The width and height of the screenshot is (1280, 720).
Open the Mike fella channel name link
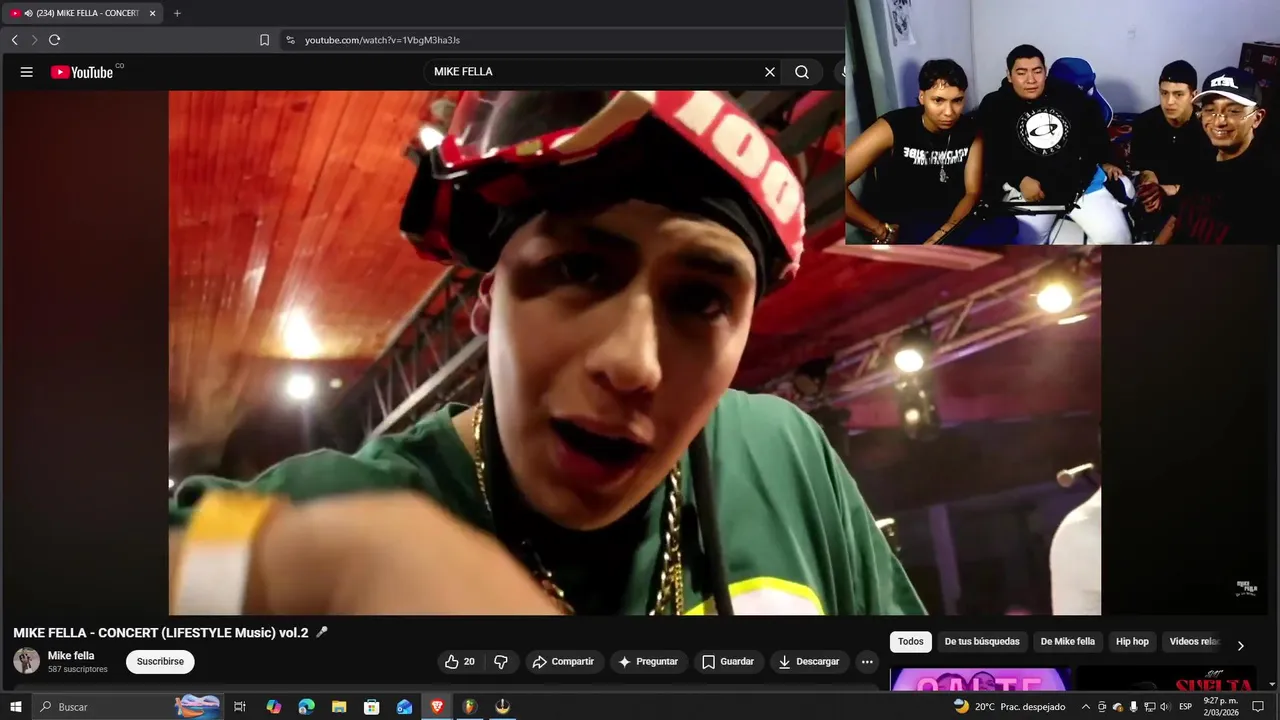[71, 656]
